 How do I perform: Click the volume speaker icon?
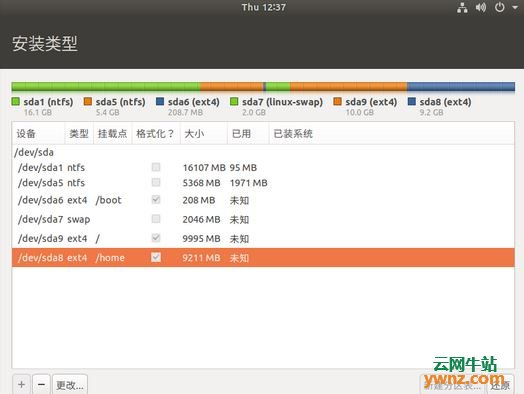click(481, 7)
